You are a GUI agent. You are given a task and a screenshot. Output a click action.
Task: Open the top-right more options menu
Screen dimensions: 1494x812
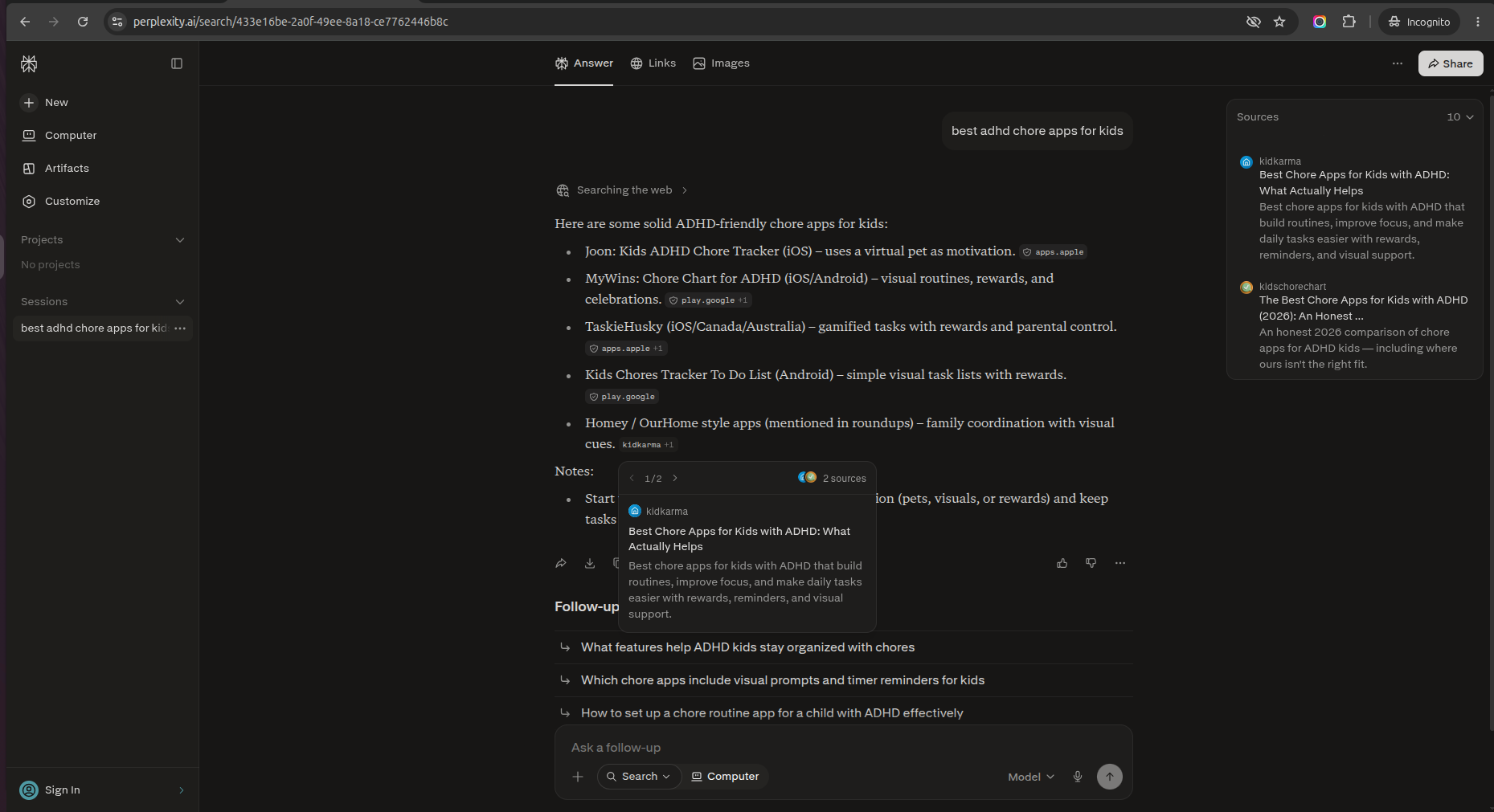tap(1398, 63)
